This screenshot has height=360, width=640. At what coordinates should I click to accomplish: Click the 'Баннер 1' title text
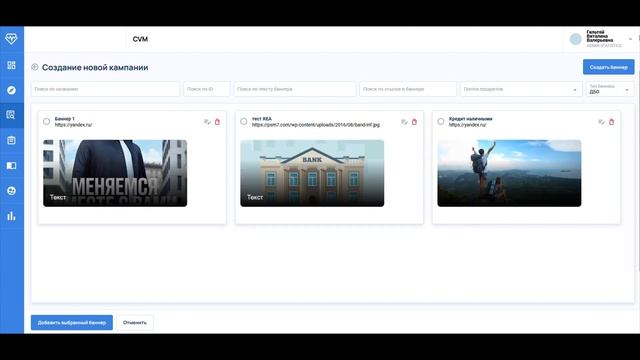[x=64, y=119]
